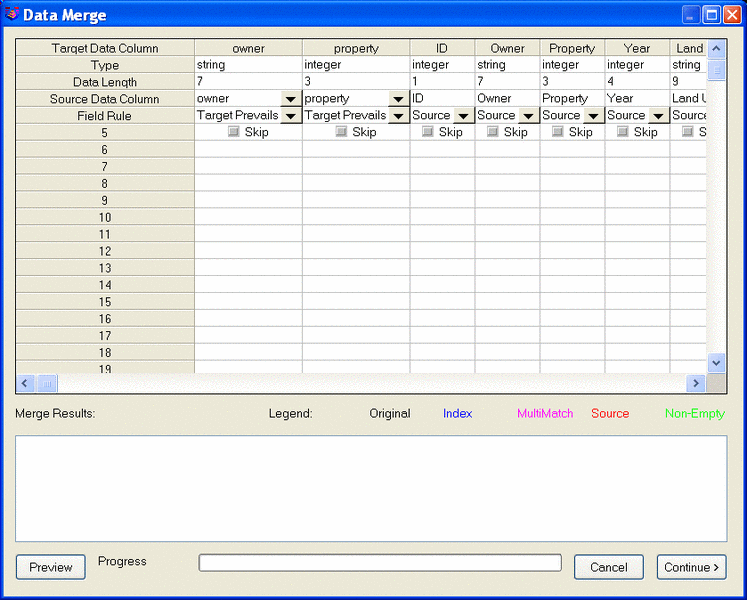Select the owner target column header

coord(248,48)
